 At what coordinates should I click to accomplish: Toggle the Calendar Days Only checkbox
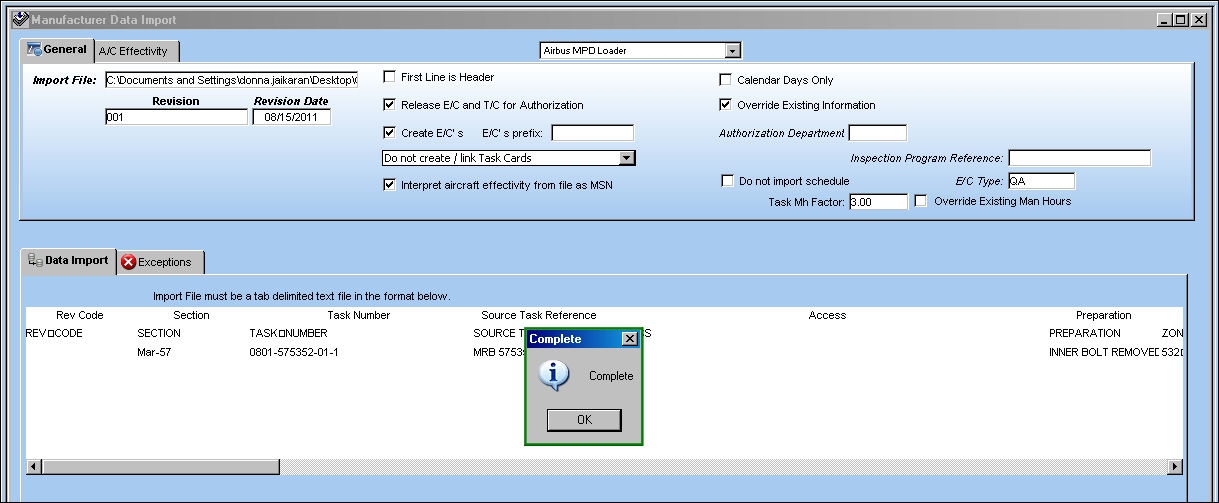(726, 80)
